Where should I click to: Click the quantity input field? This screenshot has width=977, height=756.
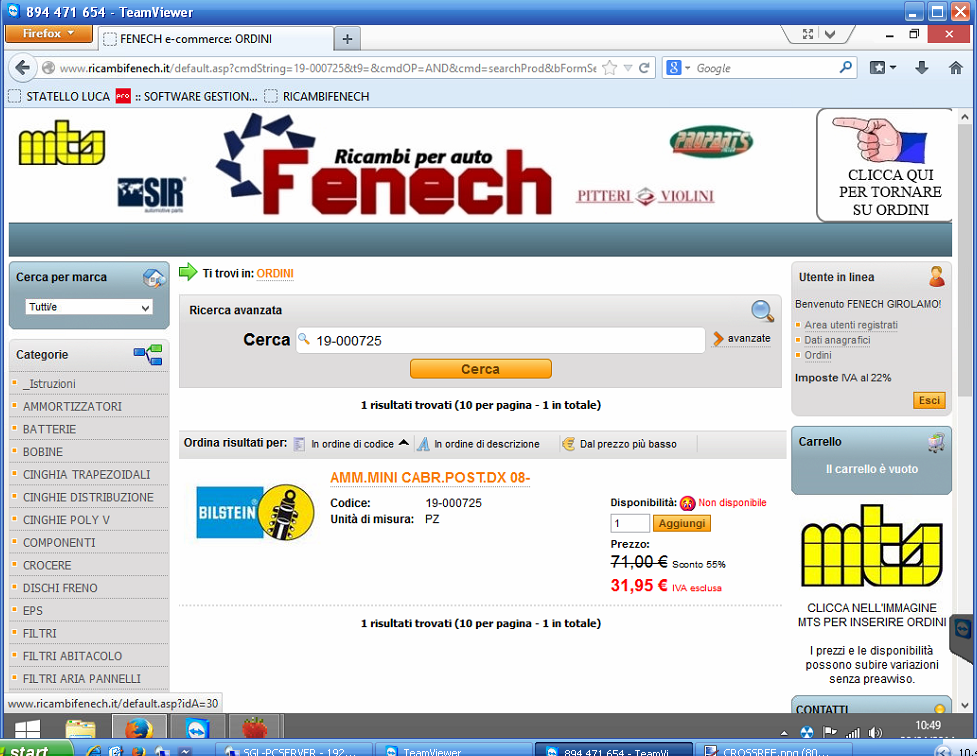click(630, 523)
